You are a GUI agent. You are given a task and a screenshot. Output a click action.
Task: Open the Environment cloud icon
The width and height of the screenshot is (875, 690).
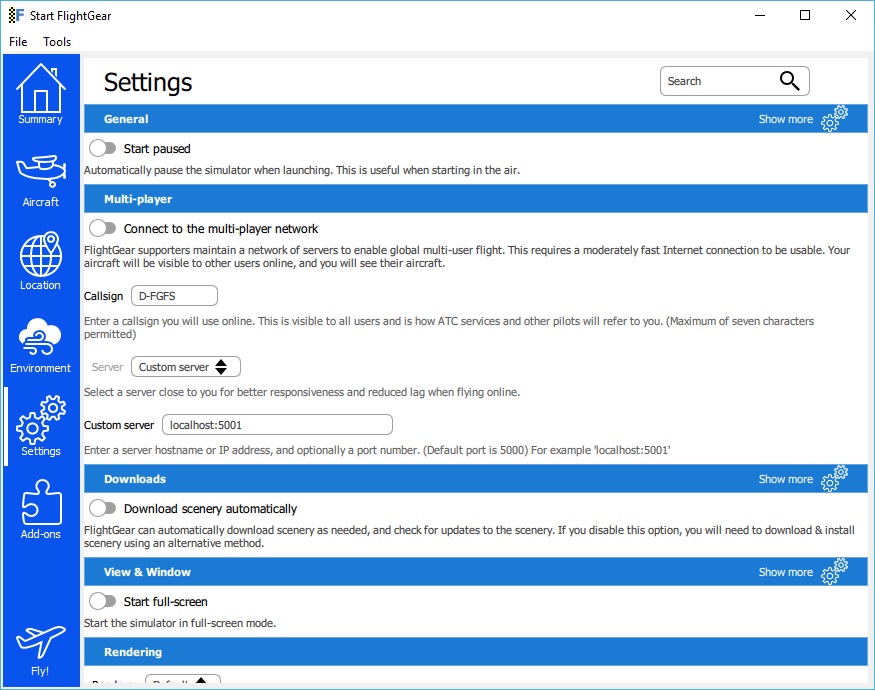[x=40, y=337]
